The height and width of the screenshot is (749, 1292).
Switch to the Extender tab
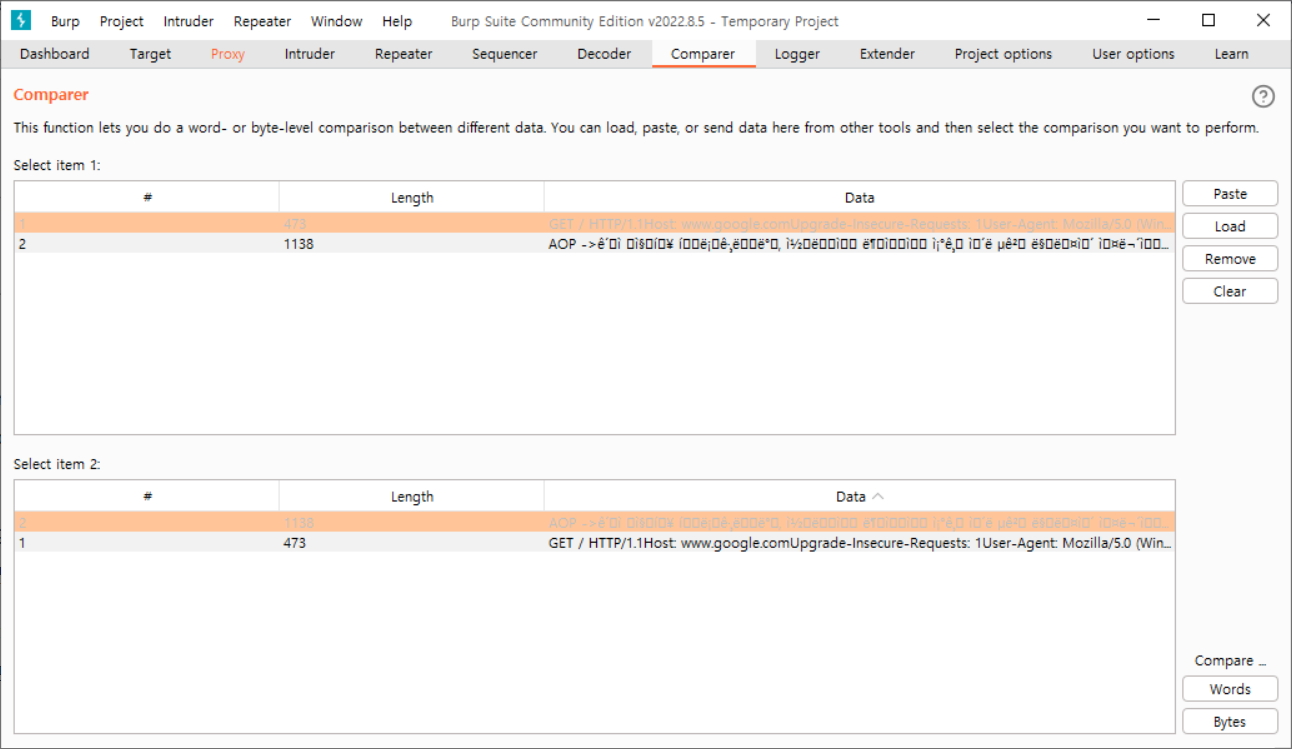[887, 54]
